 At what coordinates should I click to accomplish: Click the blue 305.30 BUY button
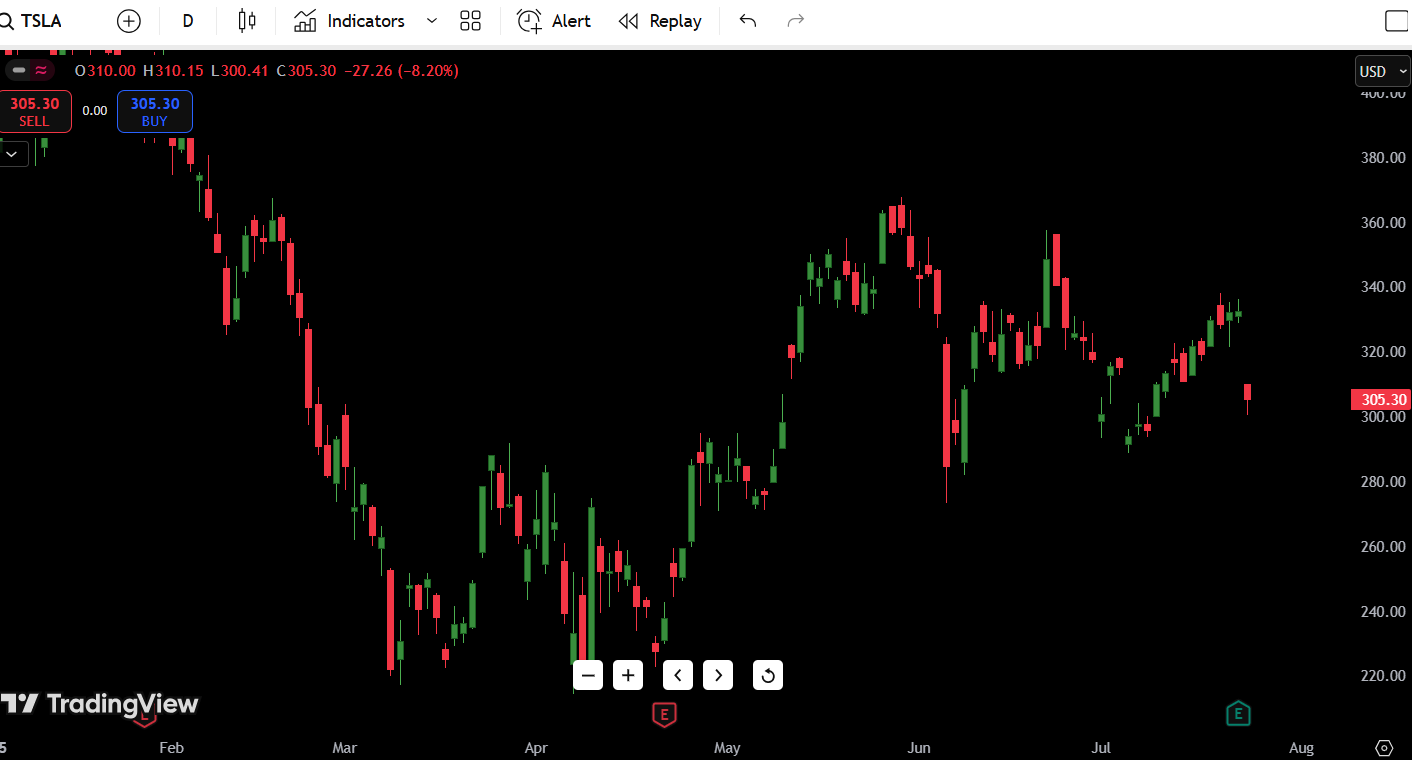pyautogui.click(x=155, y=111)
